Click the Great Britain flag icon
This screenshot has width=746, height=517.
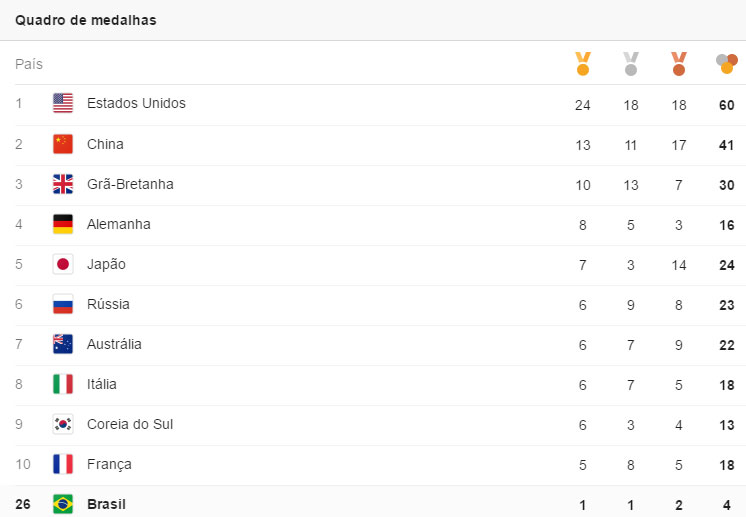click(x=63, y=184)
